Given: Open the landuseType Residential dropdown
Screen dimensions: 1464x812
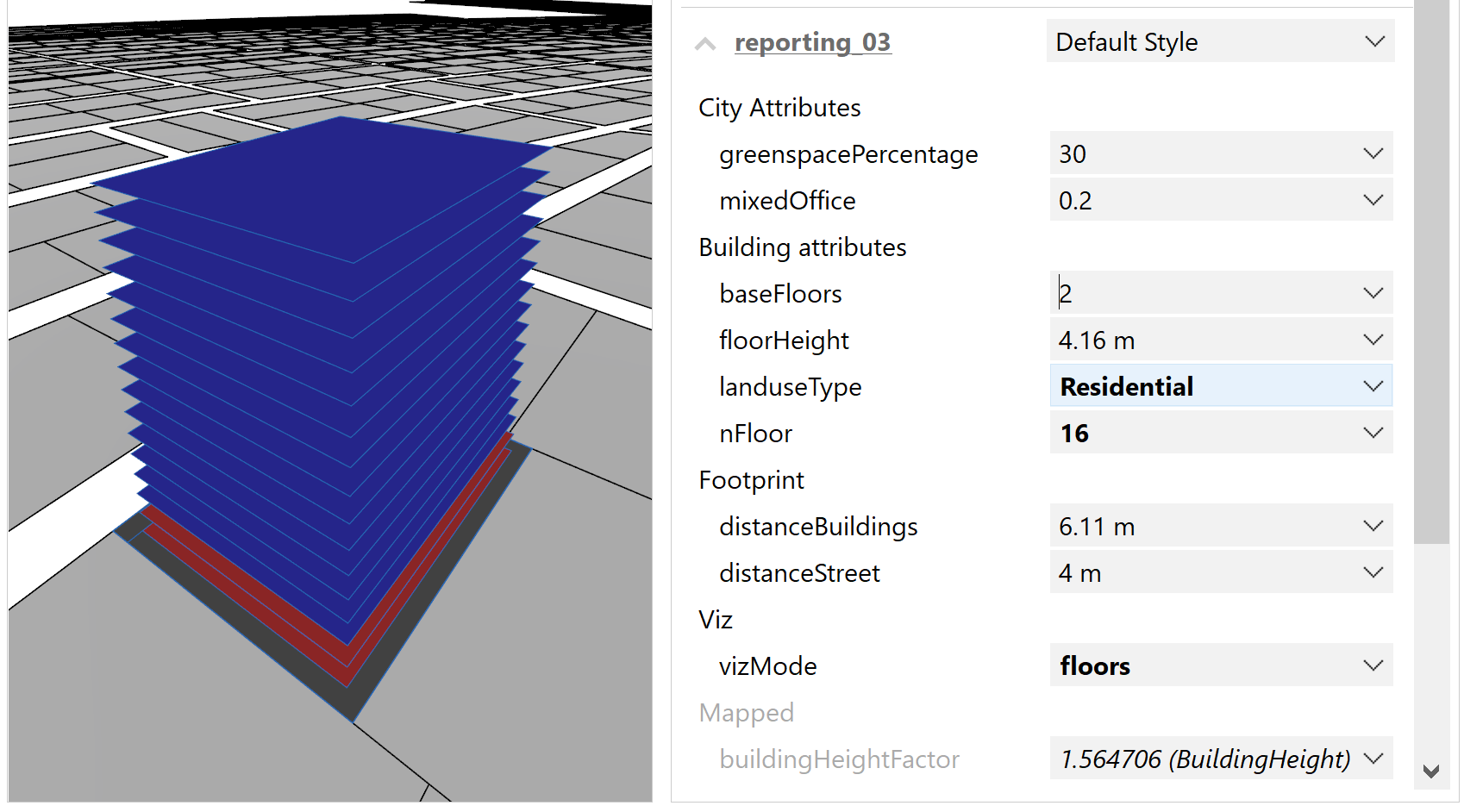Looking at the screenshot, I should pyautogui.click(x=1219, y=387).
